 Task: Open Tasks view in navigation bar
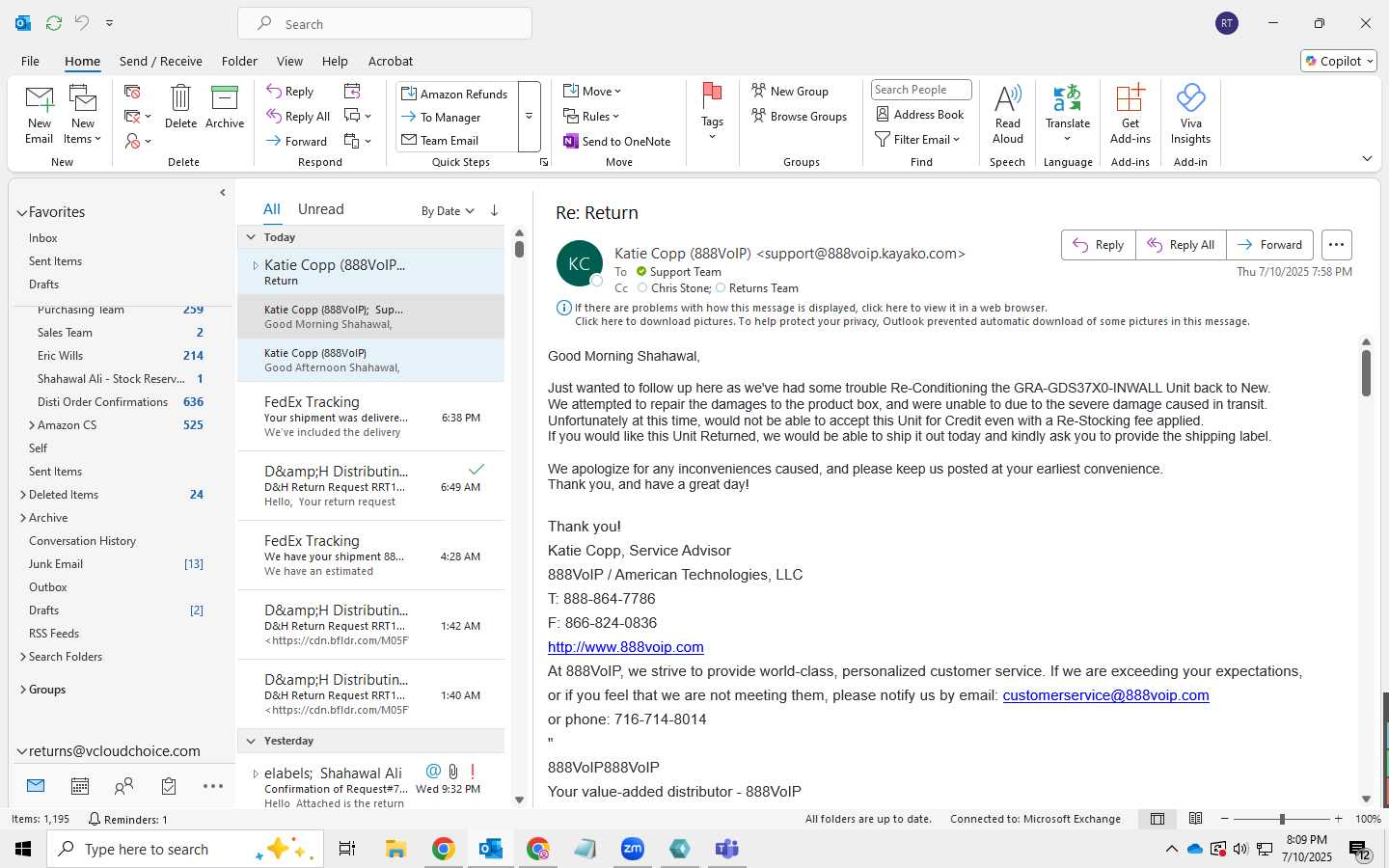coord(169,786)
